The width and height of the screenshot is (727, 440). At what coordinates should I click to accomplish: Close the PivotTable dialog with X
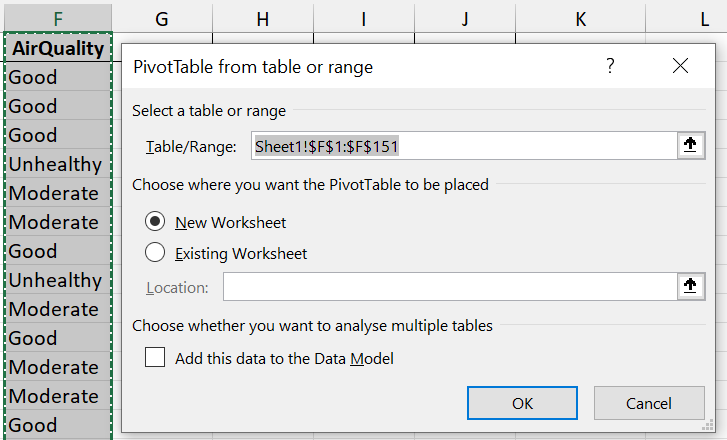pyautogui.click(x=681, y=67)
